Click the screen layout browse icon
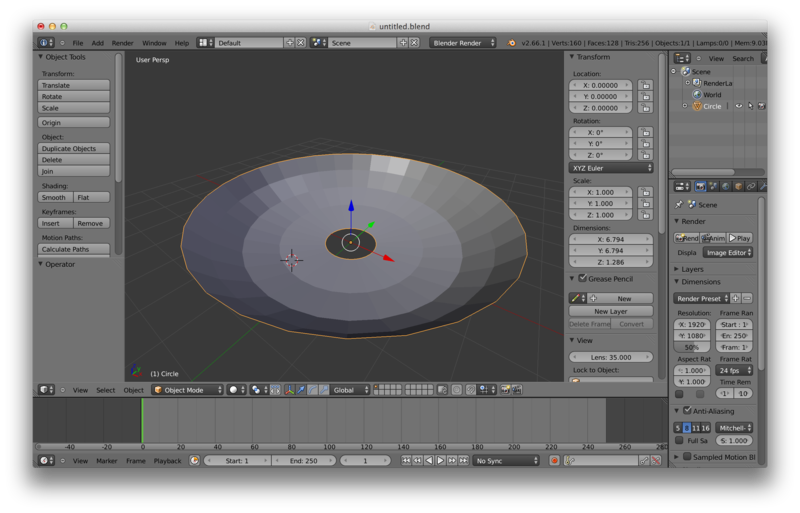 [205, 43]
